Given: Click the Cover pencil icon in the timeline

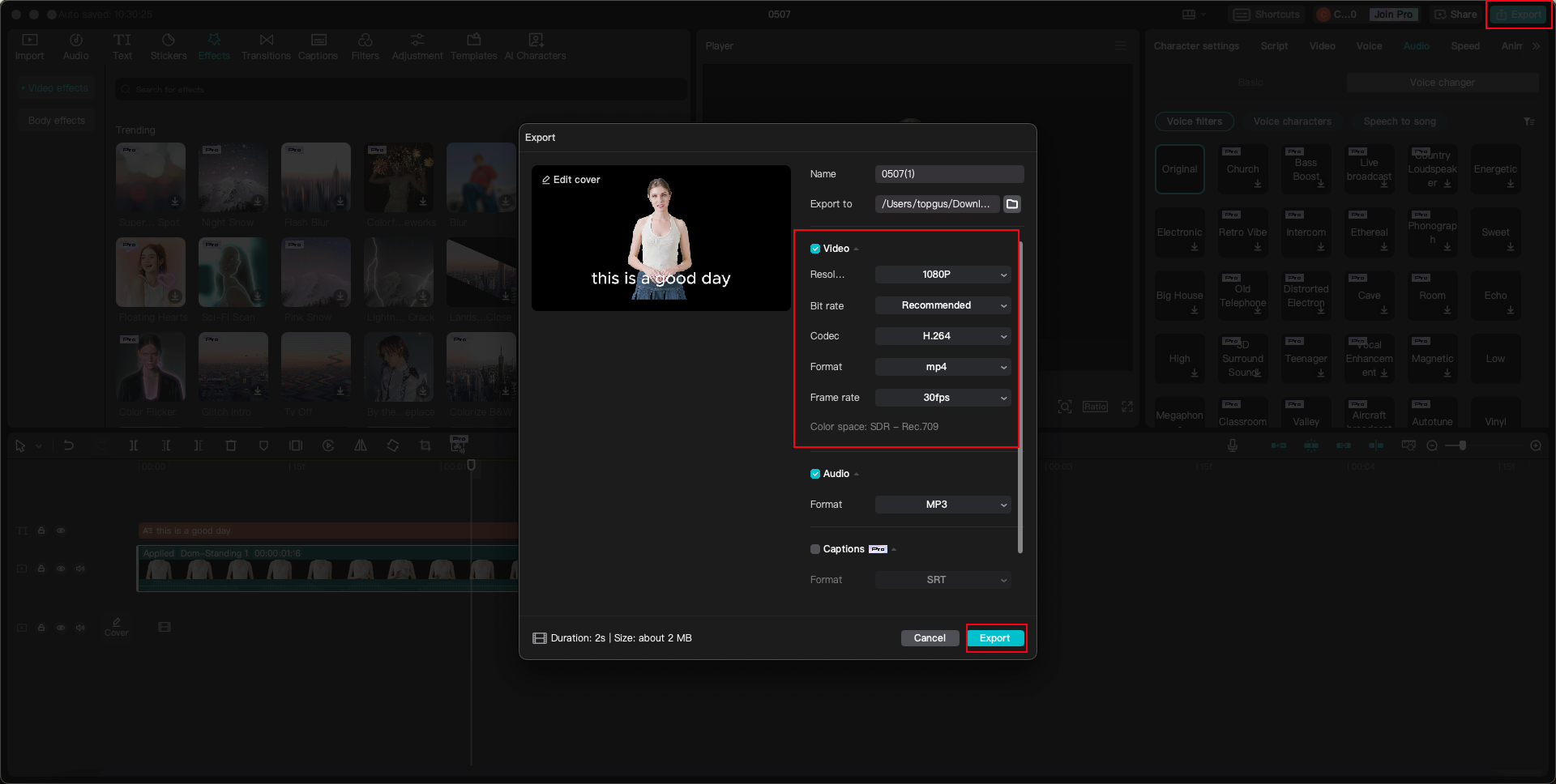Looking at the screenshot, I should coord(117,622).
